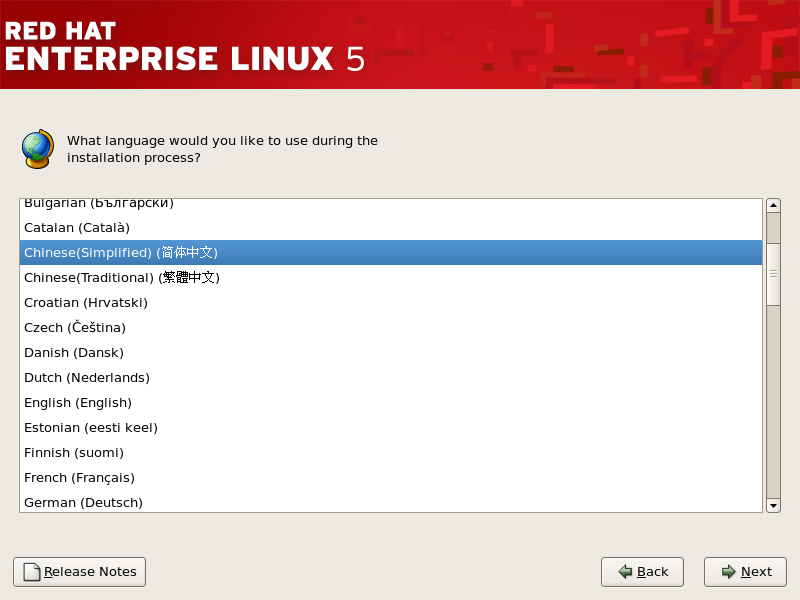Image resolution: width=800 pixels, height=600 pixels.
Task: Select Chinese(Traditional) language option
Action: [121, 278]
